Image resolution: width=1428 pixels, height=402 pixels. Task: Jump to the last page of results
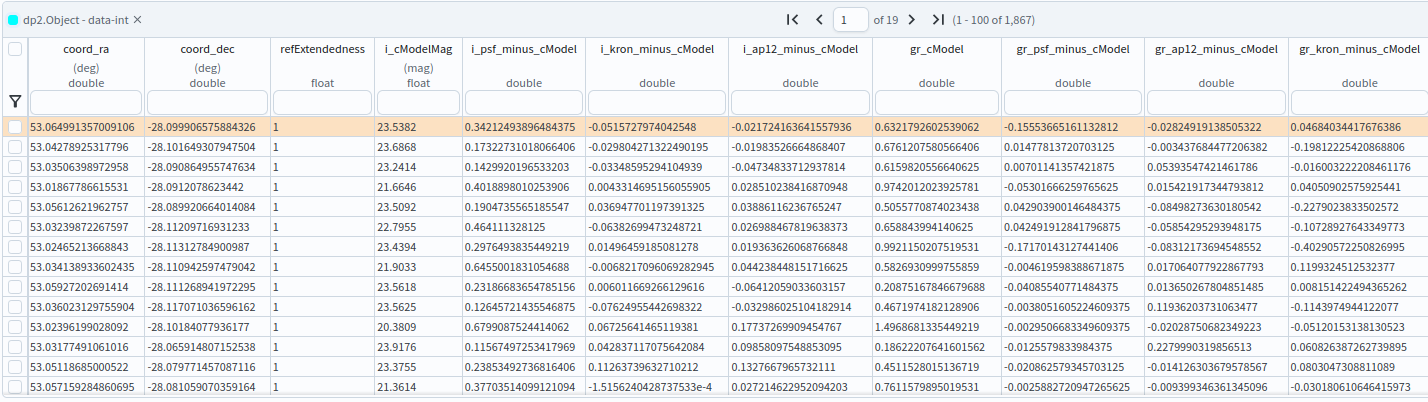pyautogui.click(x=938, y=19)
